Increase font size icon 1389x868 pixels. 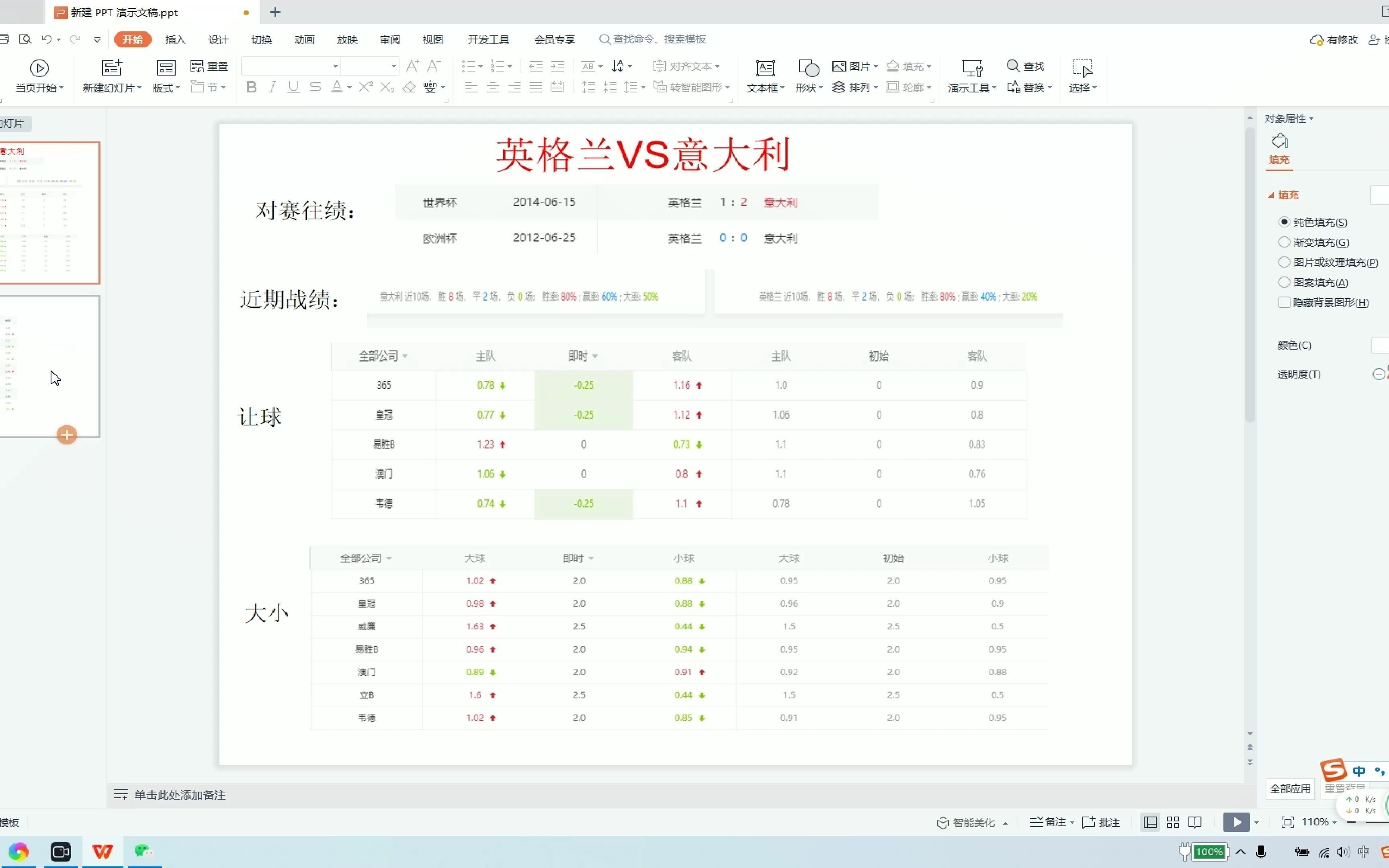[x=412, y=66]
